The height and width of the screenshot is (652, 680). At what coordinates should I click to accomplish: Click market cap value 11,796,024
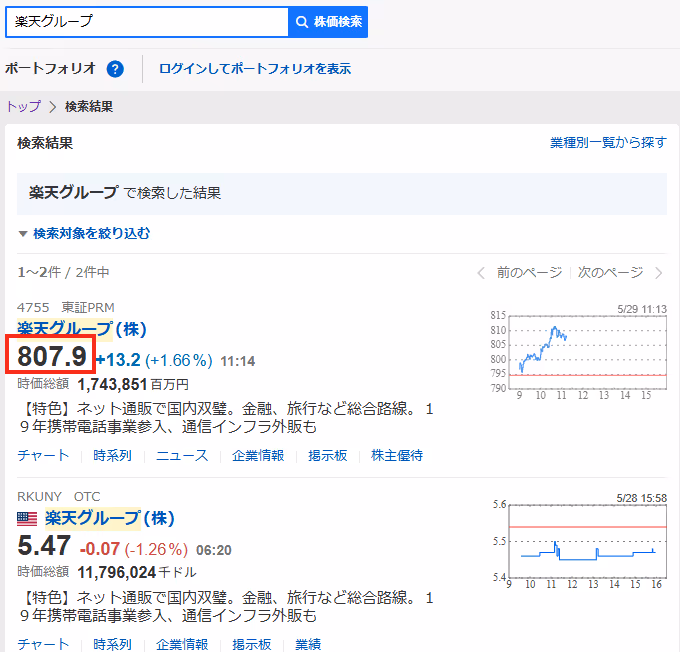tap(116, 573)
